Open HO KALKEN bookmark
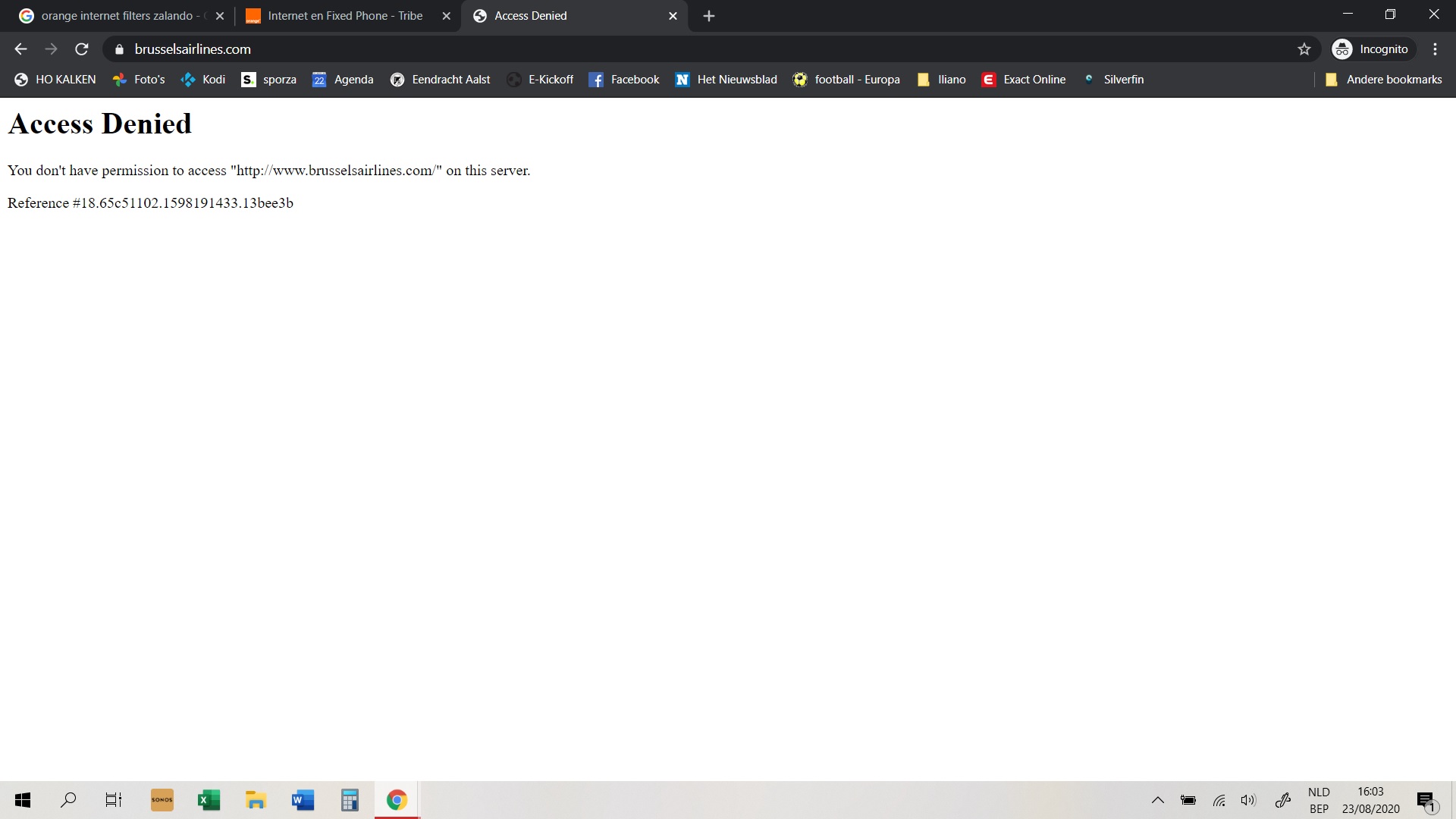This screenshot has width=1456, height=819. pos(55,80)
